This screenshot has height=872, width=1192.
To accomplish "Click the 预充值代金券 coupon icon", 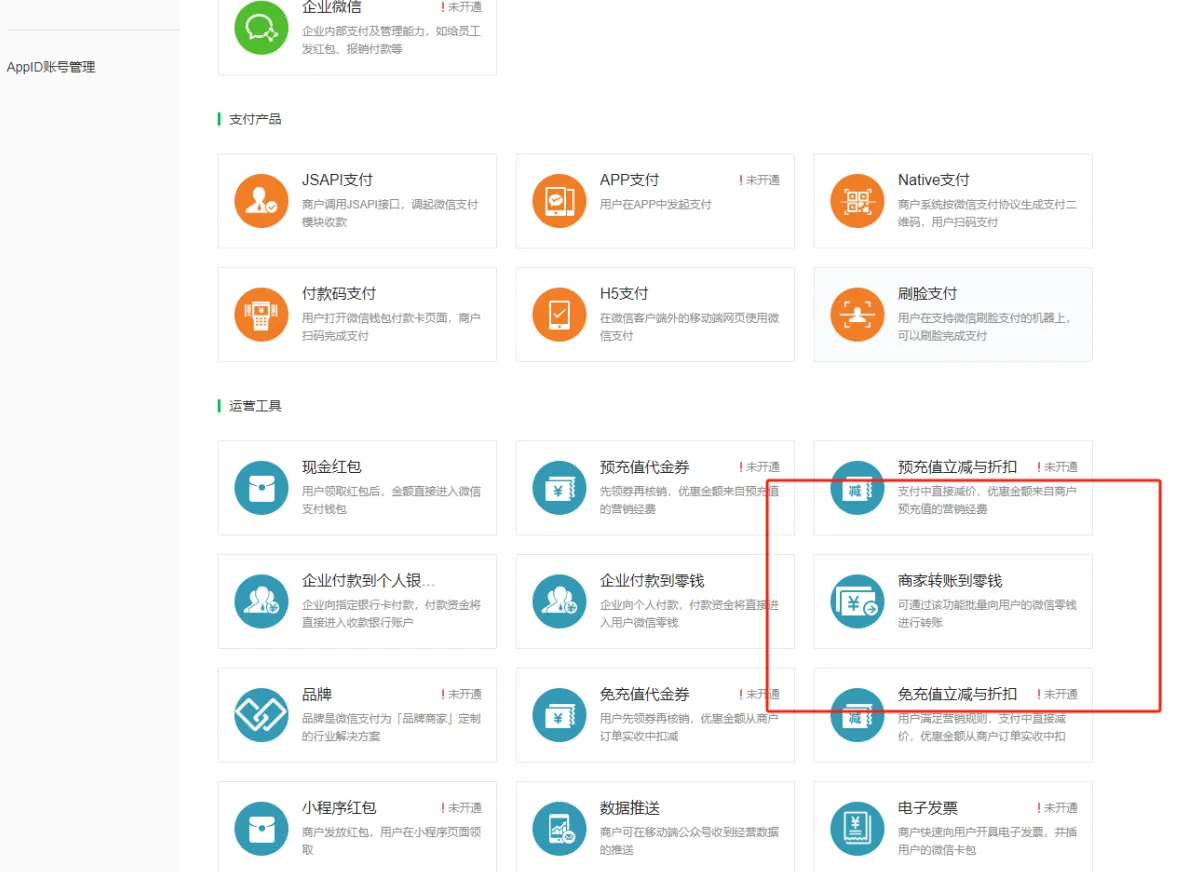I will click(x=559, y=488).
